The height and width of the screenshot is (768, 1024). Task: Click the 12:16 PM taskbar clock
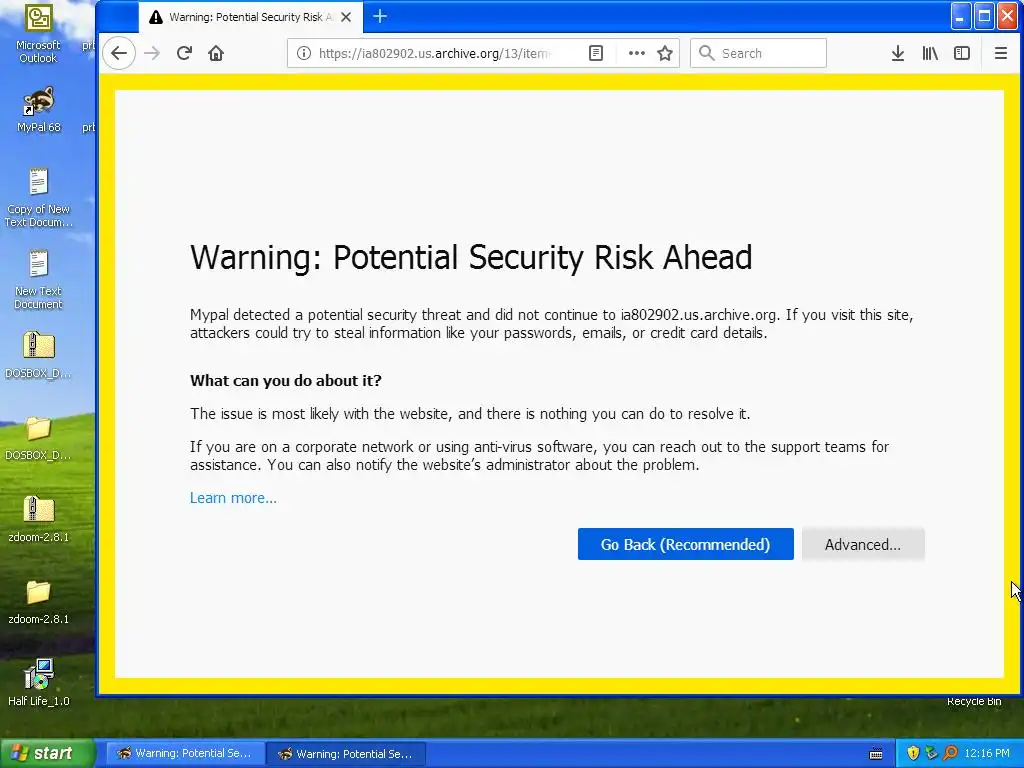(x=987, y=753)
